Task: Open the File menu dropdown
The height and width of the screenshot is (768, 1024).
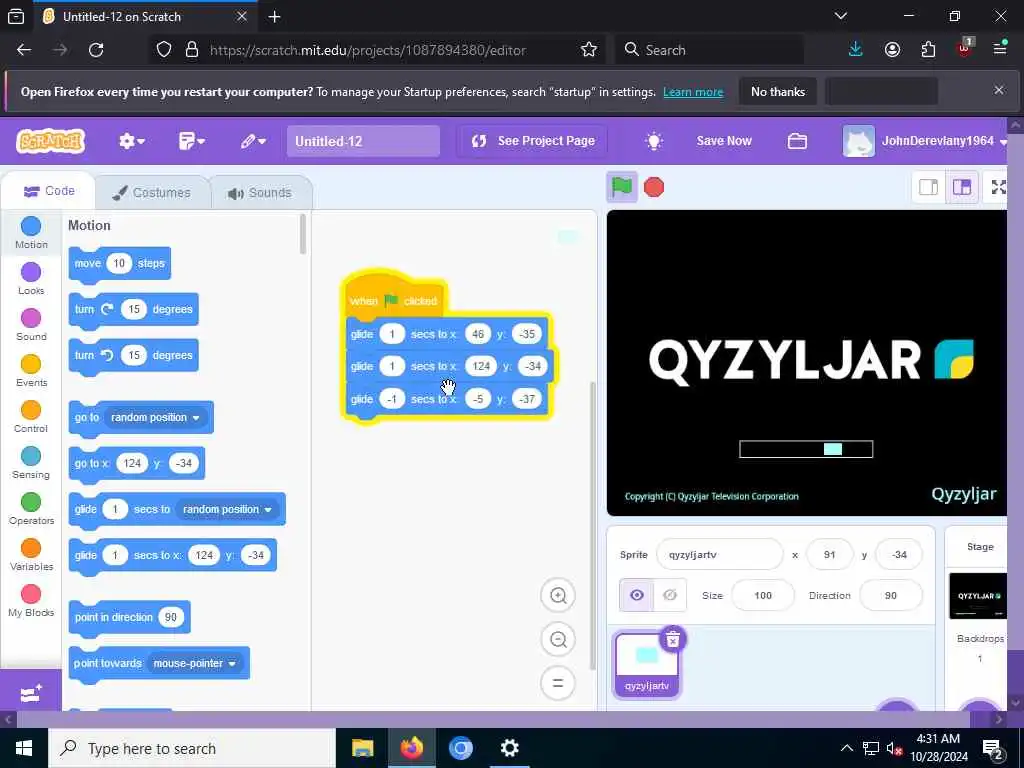Action: [191, 140]
